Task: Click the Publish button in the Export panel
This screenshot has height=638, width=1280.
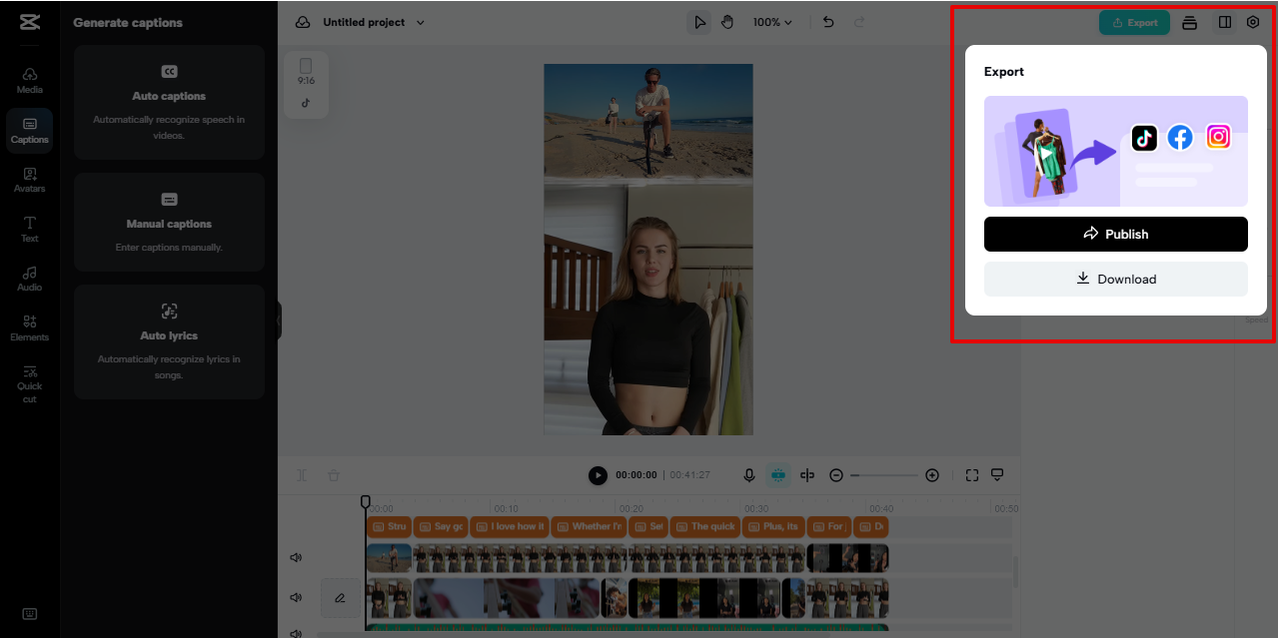Action: tap(1115, 234)
